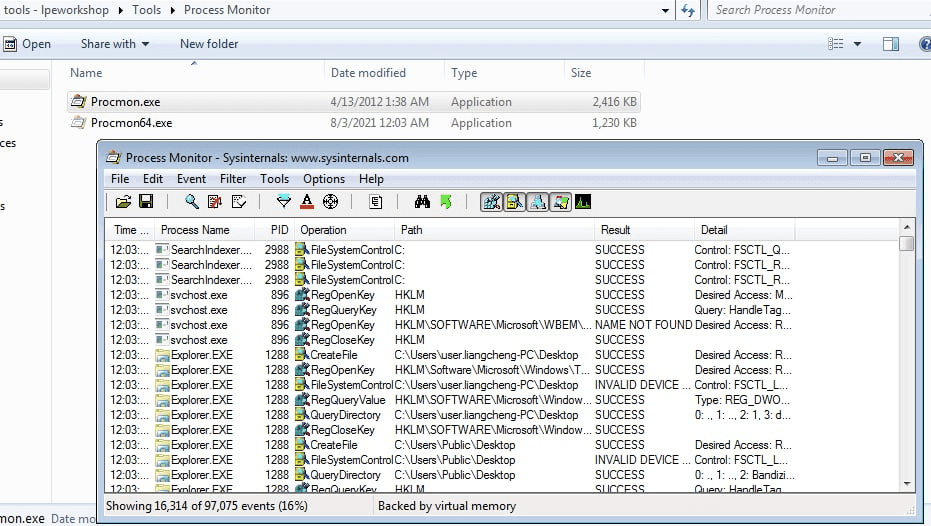Open the File menu in Process Monitor

[x=120, y=179]
